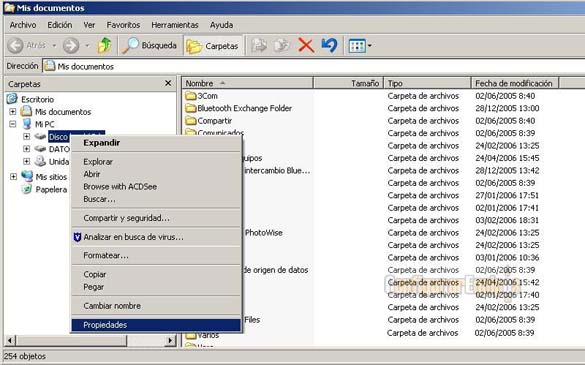The image size is (585, 365).
Task: Choose Copiar in the context menu
Action: pyautogui.click(x=156, y=274)
